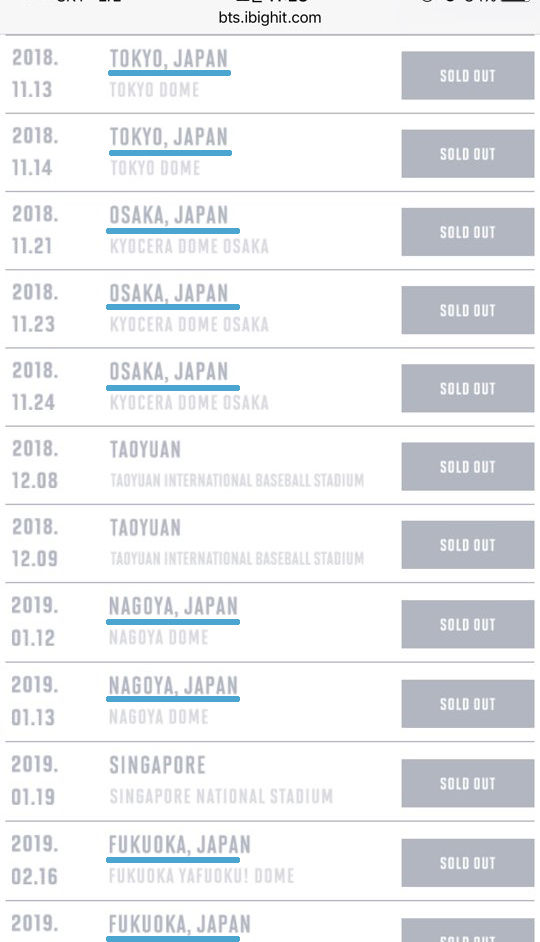Click SOLD OUT button for 12.08 Taoyuan
The image size is (540, 942).
point(467,466)
